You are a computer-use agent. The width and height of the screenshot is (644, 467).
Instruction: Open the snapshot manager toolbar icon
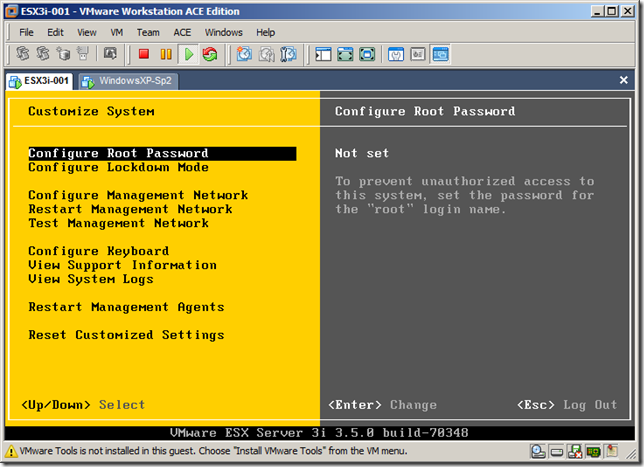click(x=287, y=54)
